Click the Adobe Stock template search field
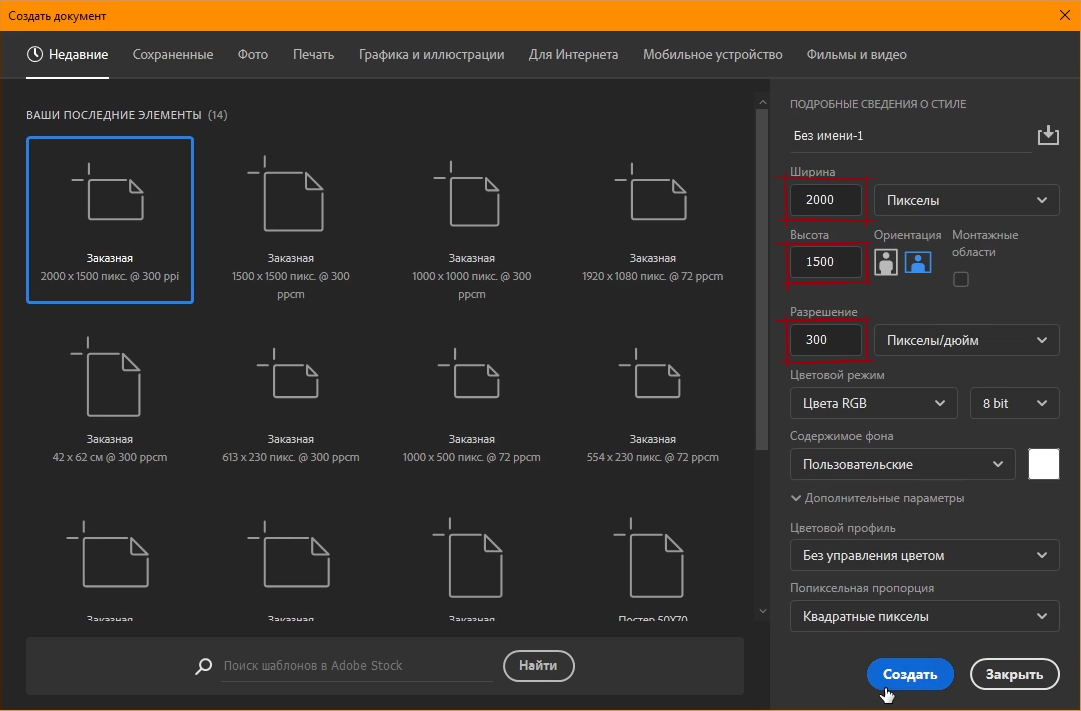Image resolution: width=1081 pixels, height=711 pixels. click(357, 666)
